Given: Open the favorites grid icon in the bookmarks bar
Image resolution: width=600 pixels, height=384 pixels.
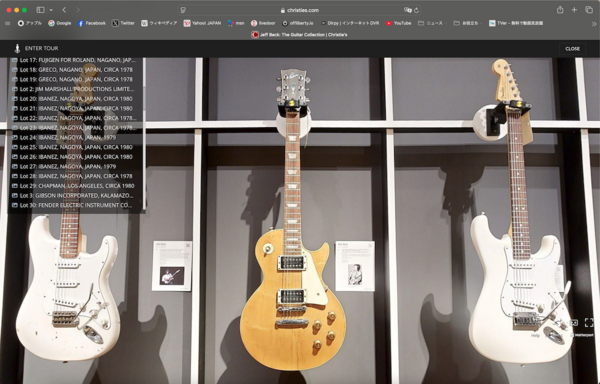Looking at the screenshot, I should tap(7, 23).
